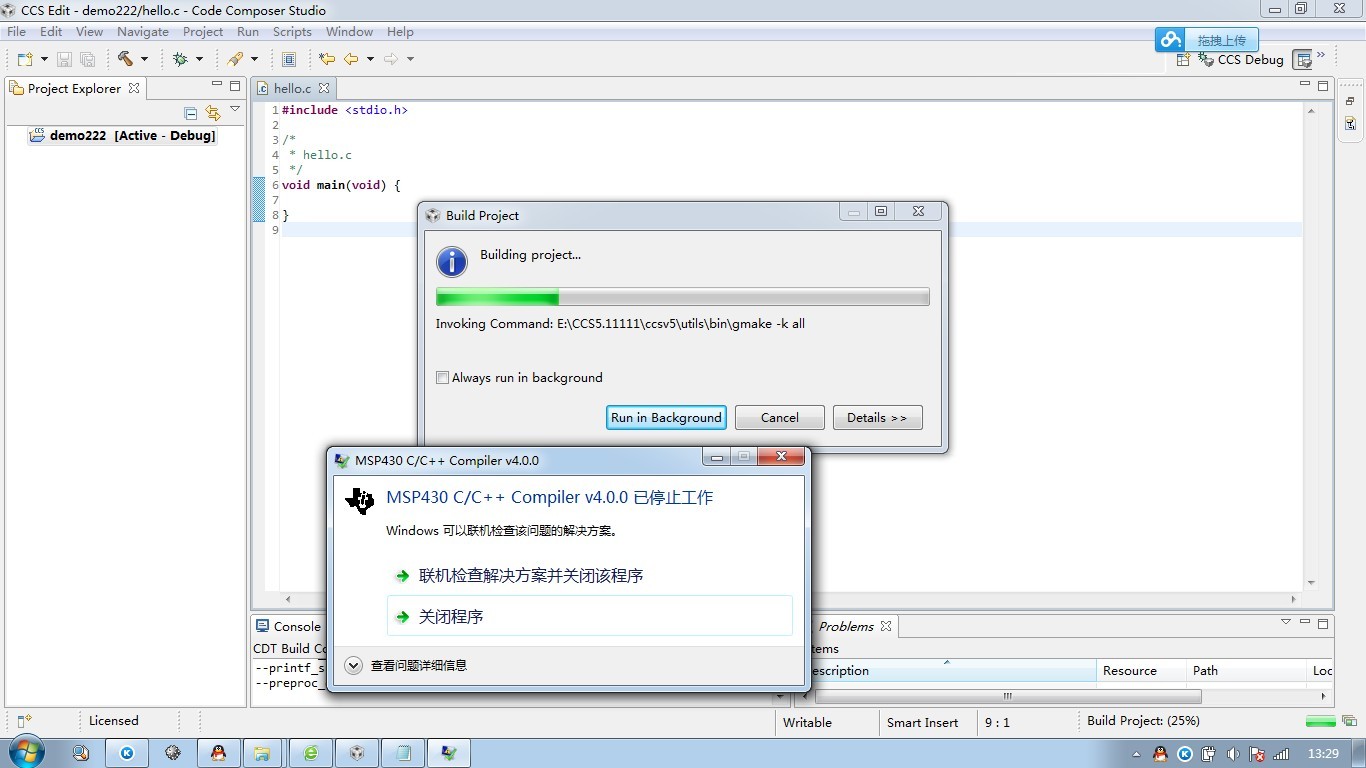Click the toolbar icon left of Last Edit Location
The height and width of the screenshot is (768, 1366).
pos(289,59)
